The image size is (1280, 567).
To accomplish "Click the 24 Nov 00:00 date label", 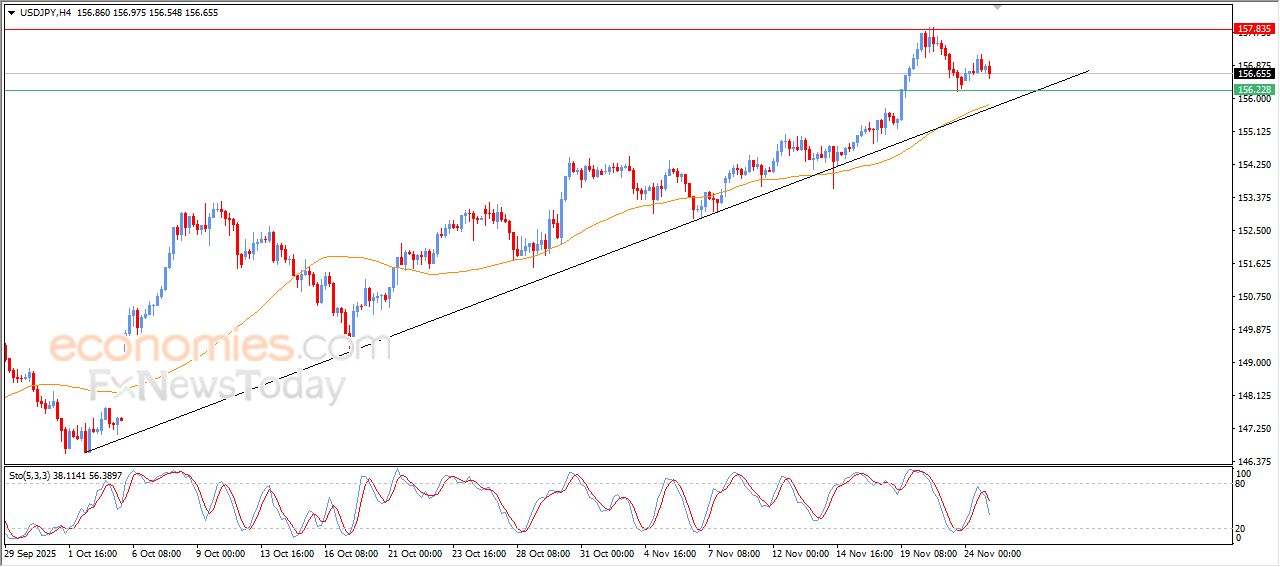I will tap(995, 553).
